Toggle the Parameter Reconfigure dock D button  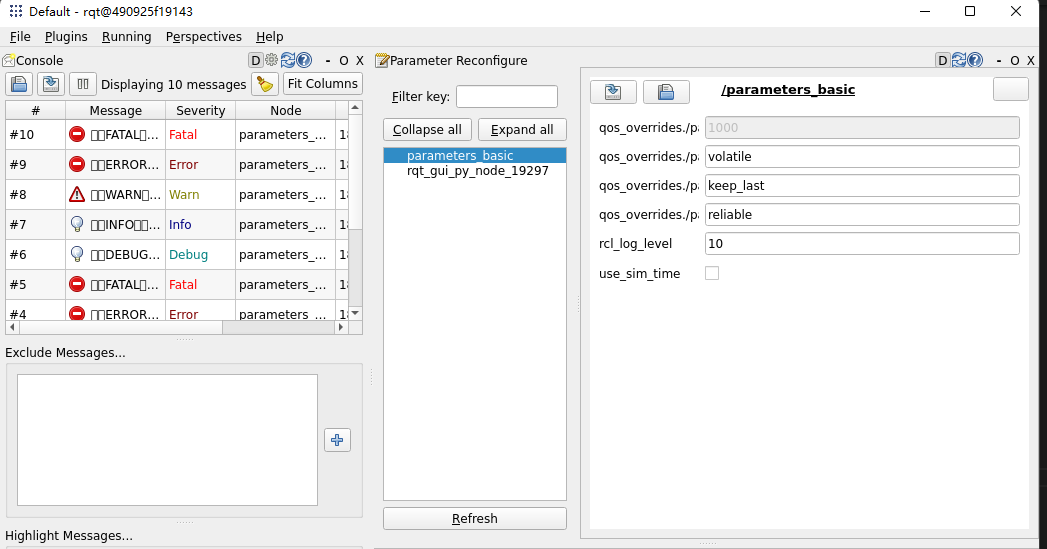942,60
